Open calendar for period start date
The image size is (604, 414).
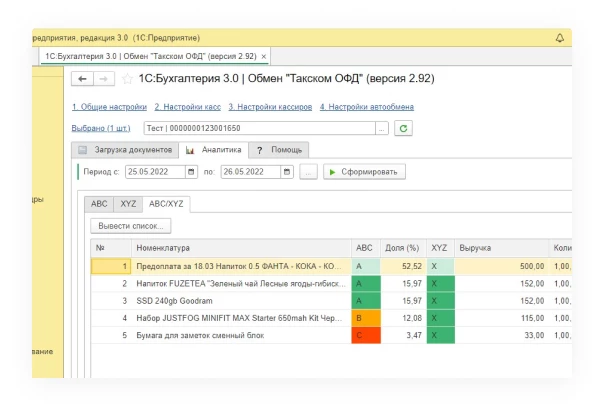pyautogui.click(x=203, y=172)
